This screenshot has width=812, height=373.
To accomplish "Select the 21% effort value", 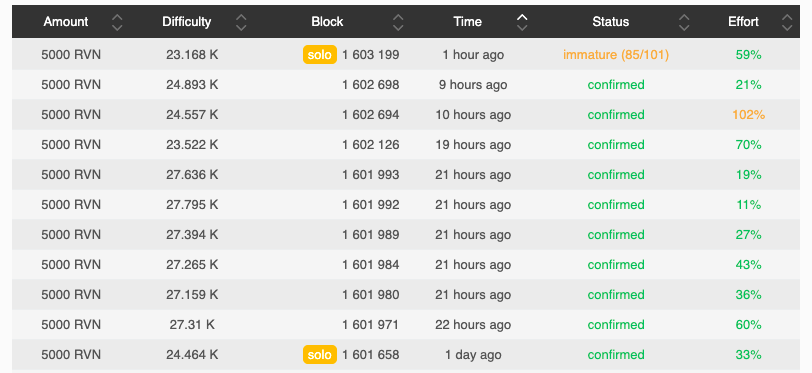I will tap(748, 84).
